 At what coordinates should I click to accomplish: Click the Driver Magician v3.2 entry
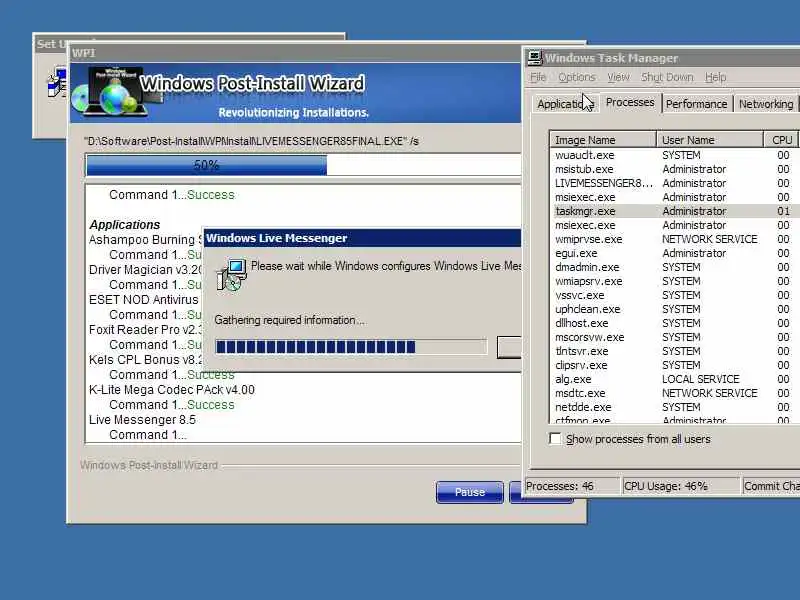coord(145,270)
